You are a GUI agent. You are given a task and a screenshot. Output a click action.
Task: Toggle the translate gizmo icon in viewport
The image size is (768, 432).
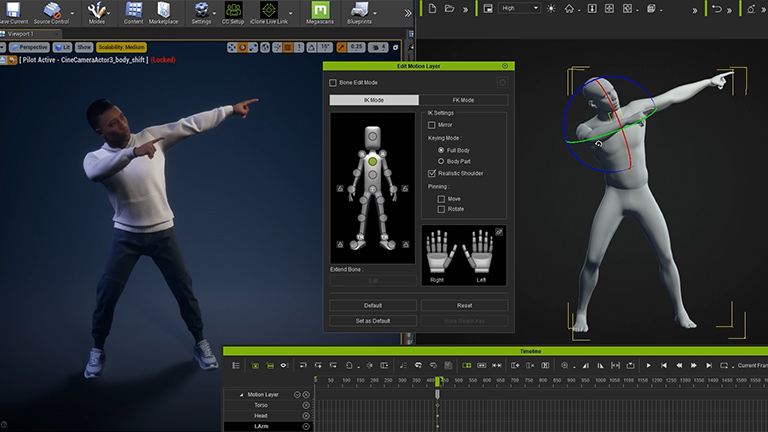tap(232, 47)
